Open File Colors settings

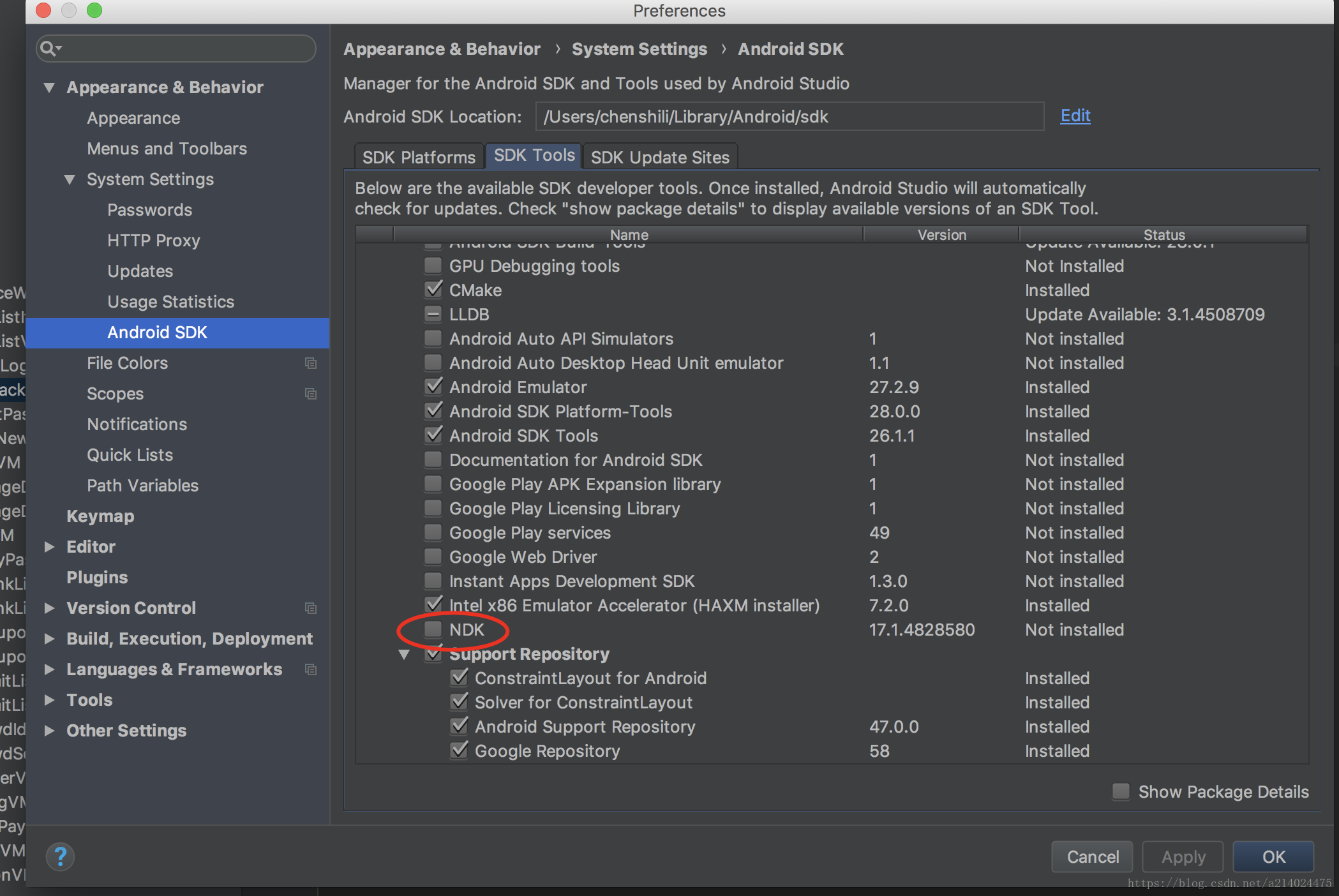pos(127,363)
